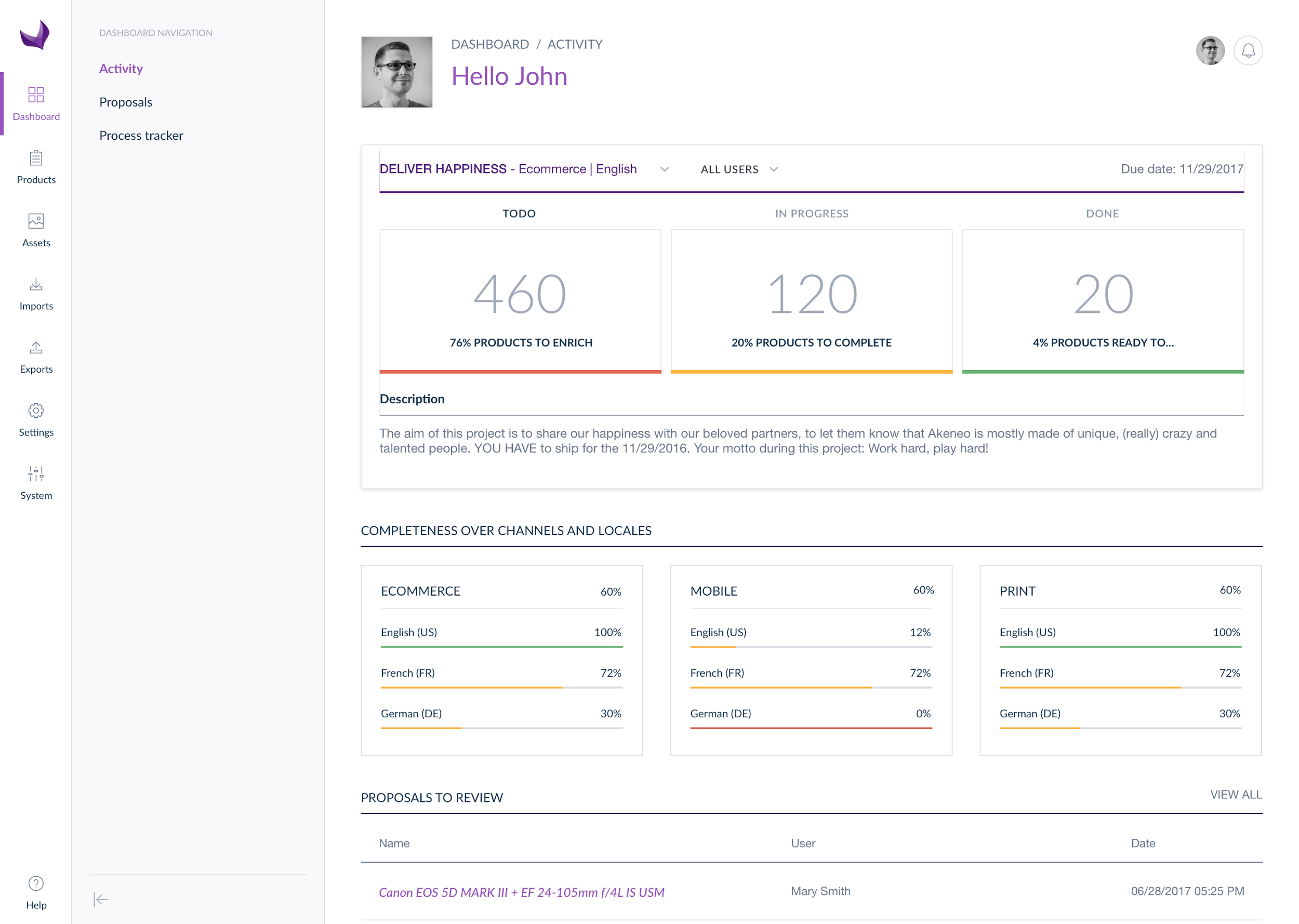
Task: Open the notifications bell icon
Action: point(1248,50)
